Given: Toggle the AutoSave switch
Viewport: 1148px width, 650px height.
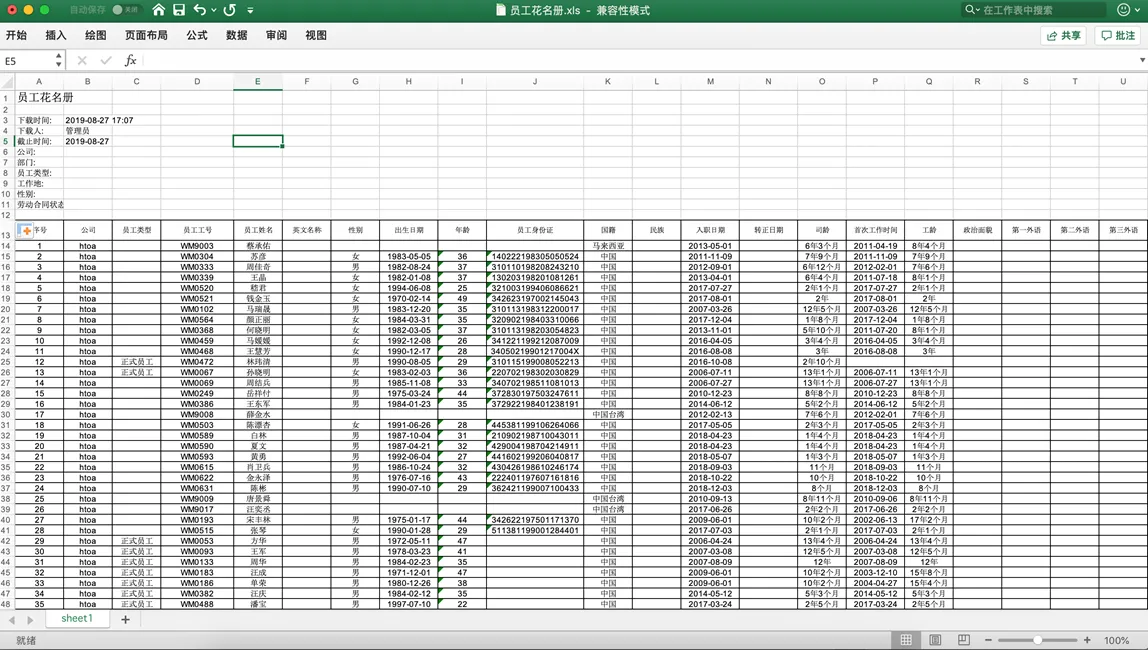Looking at the screenshot, I should [x=125, y=10].
